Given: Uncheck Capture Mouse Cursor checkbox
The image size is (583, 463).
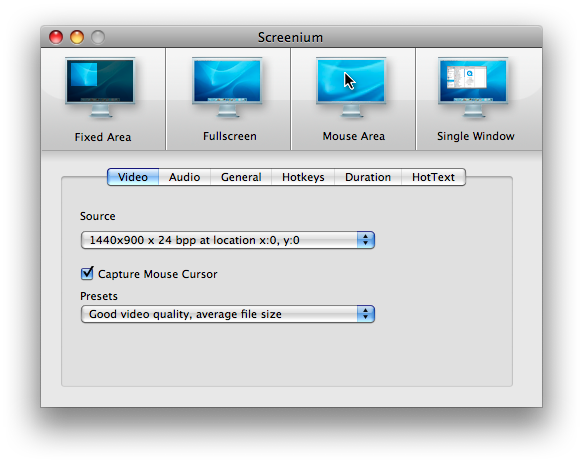Looking at the screenshot, I should [87, 273].
